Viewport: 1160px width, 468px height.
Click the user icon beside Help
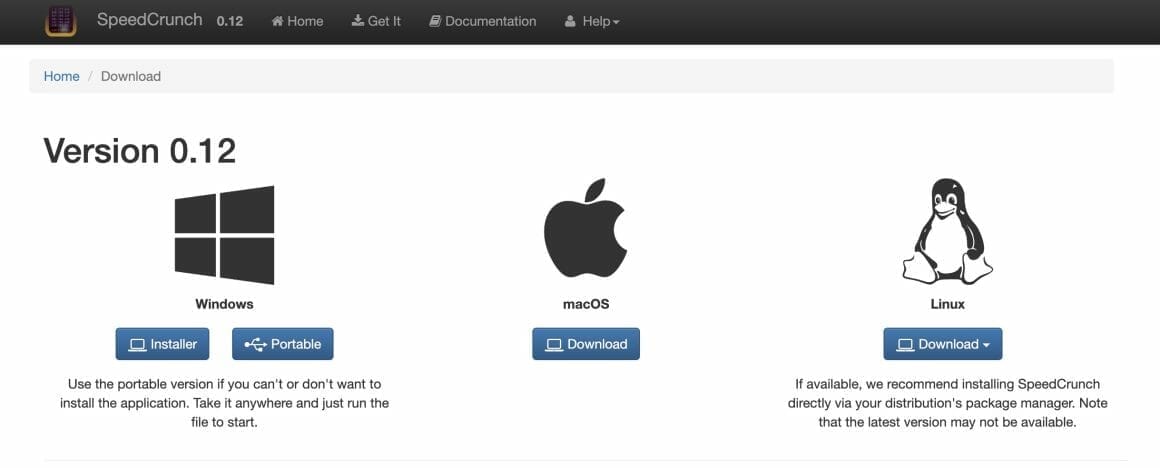pos(570,21)
